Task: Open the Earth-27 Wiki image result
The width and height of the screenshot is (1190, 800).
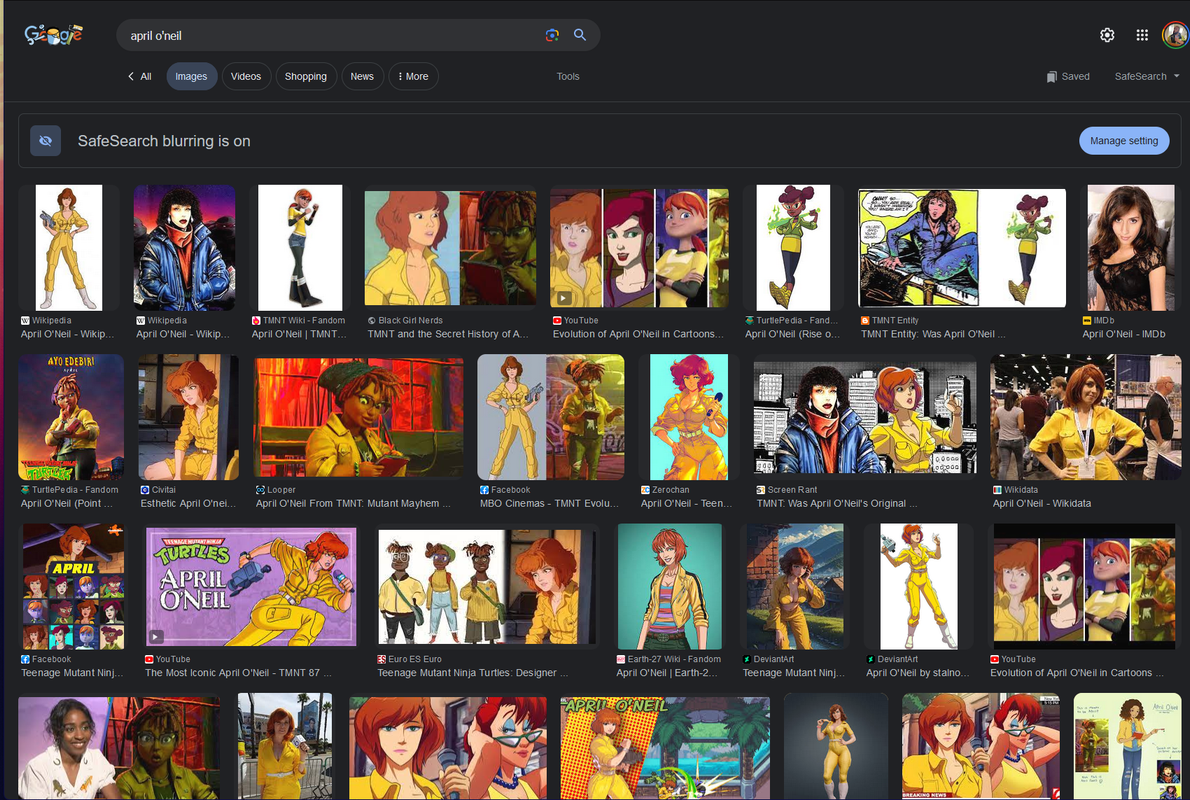Action: tap(669, 587)
